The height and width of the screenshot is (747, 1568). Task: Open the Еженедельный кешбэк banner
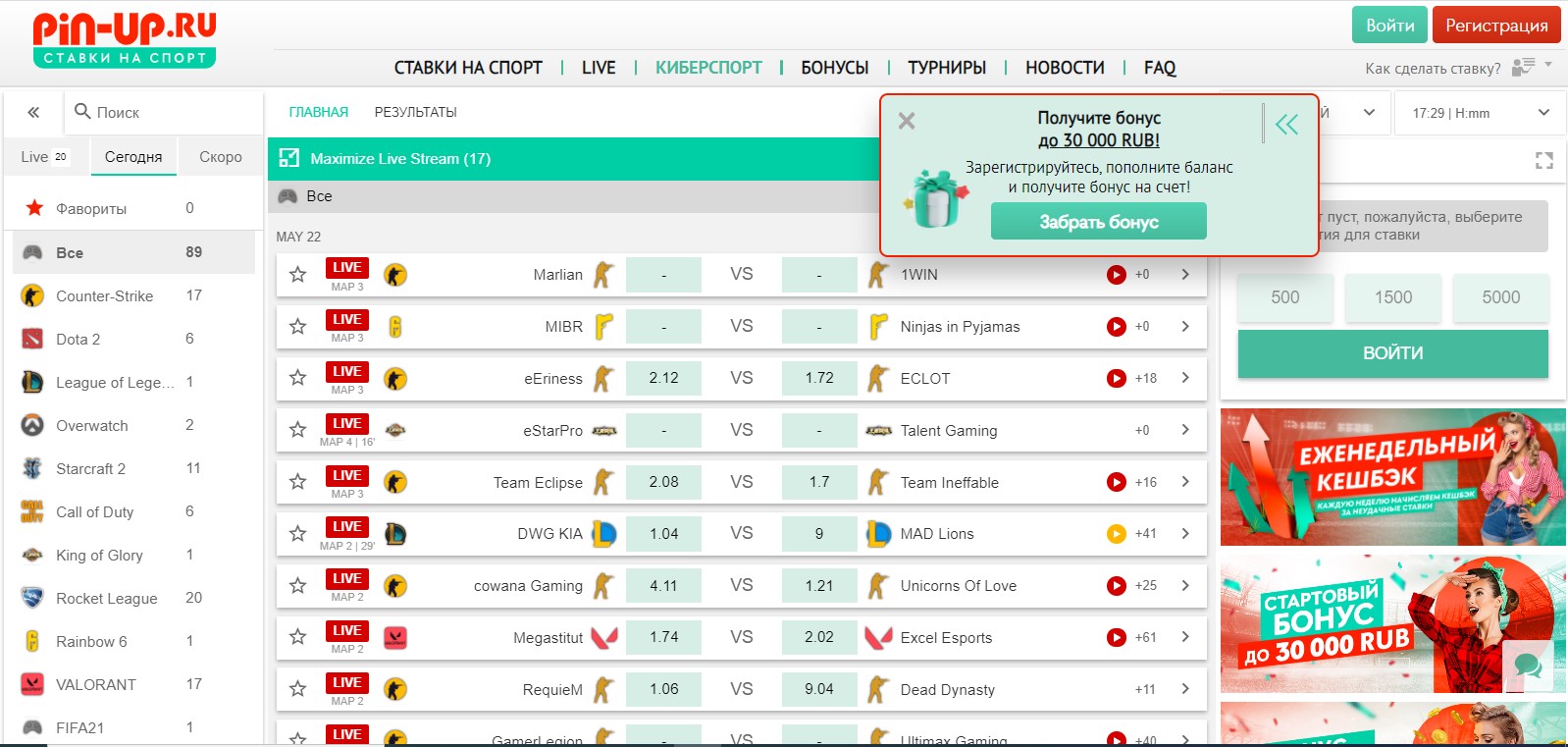coord(1393,477)
